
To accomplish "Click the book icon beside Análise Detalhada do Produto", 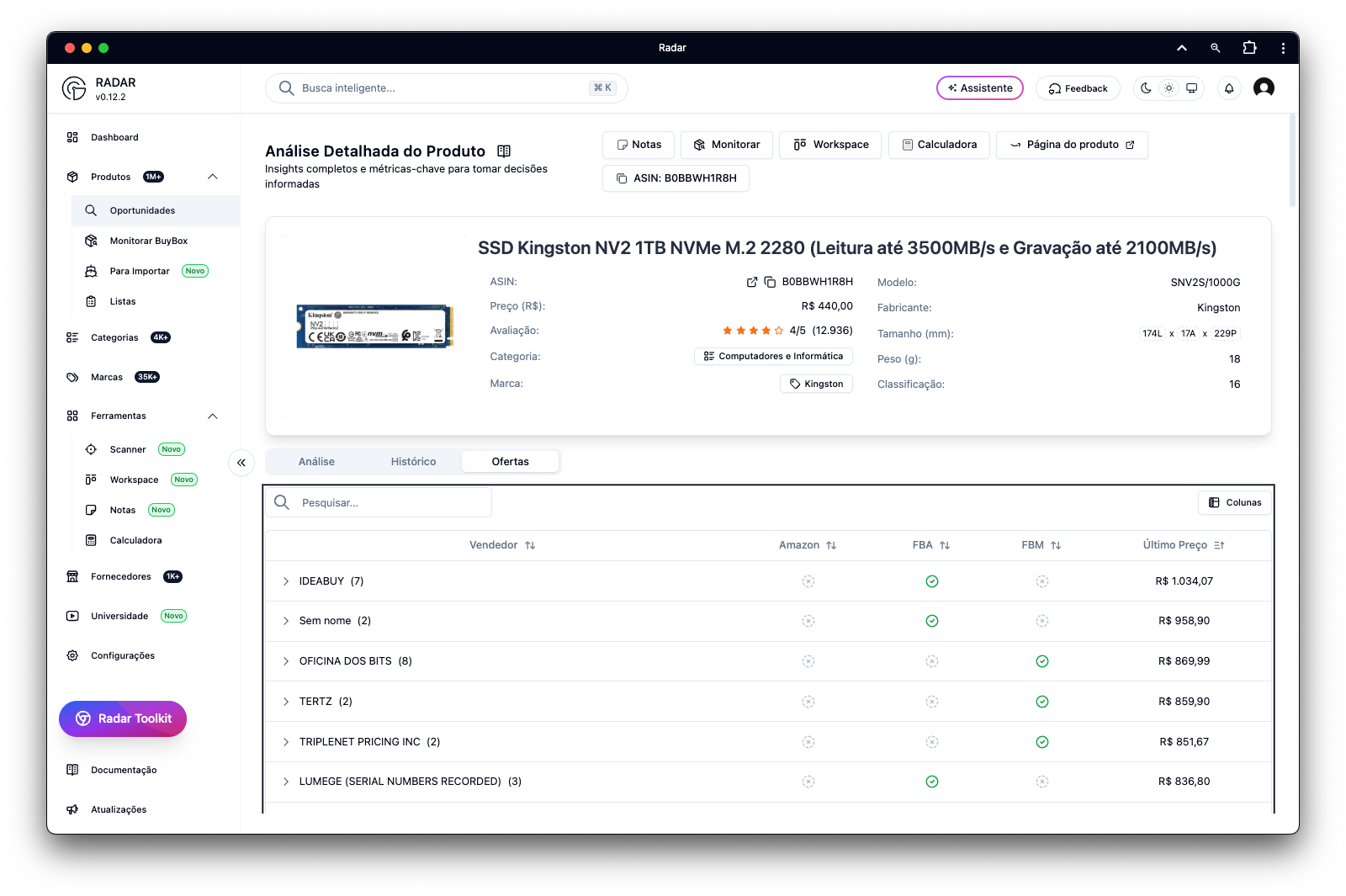I will (x=504, y=151).
